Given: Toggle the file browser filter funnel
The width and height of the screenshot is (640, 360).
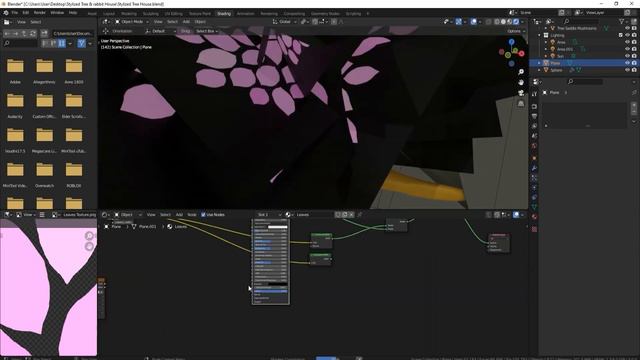Looking at the screenshot, I should [82, 43].
